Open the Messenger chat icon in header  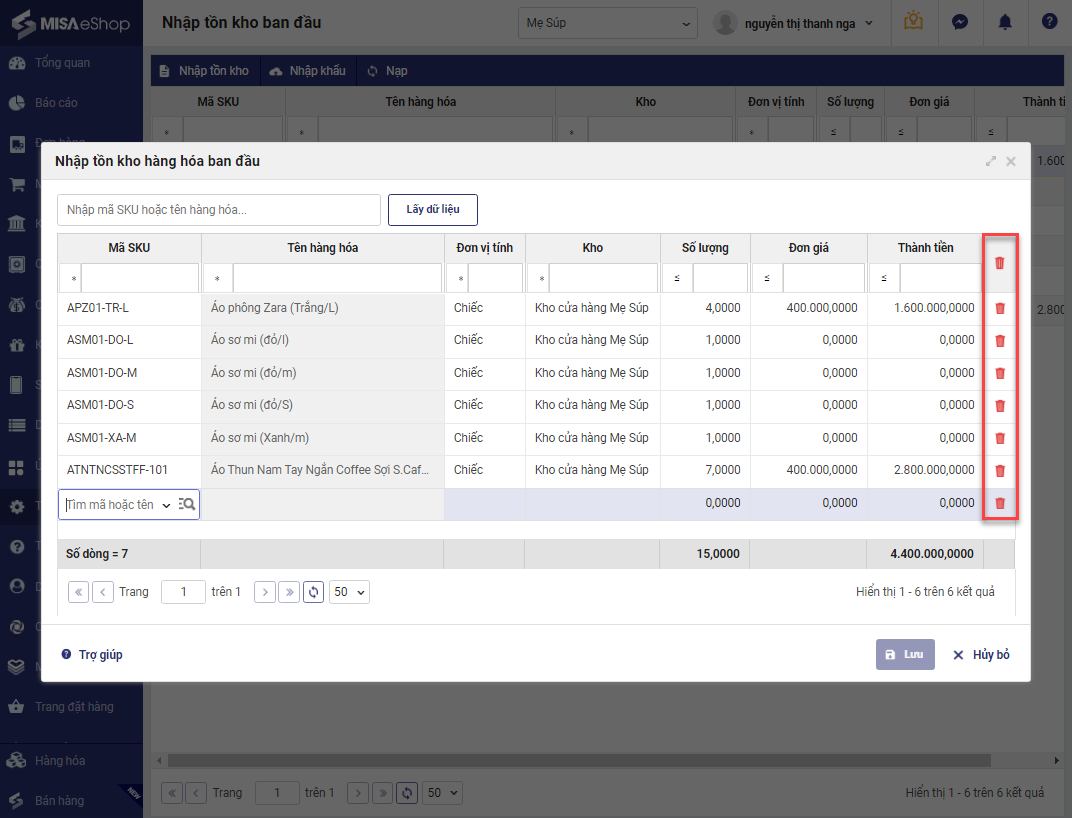(960, 22)
